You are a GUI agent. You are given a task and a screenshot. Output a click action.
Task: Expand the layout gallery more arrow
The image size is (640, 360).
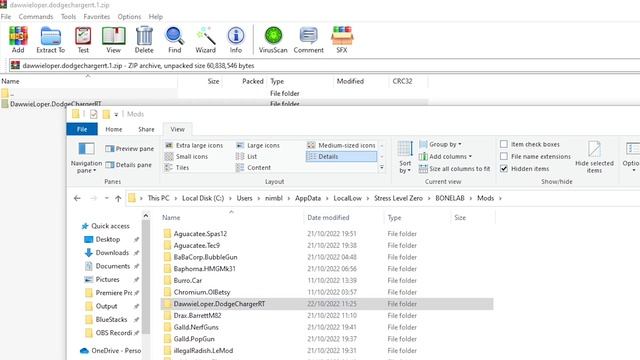382,167
